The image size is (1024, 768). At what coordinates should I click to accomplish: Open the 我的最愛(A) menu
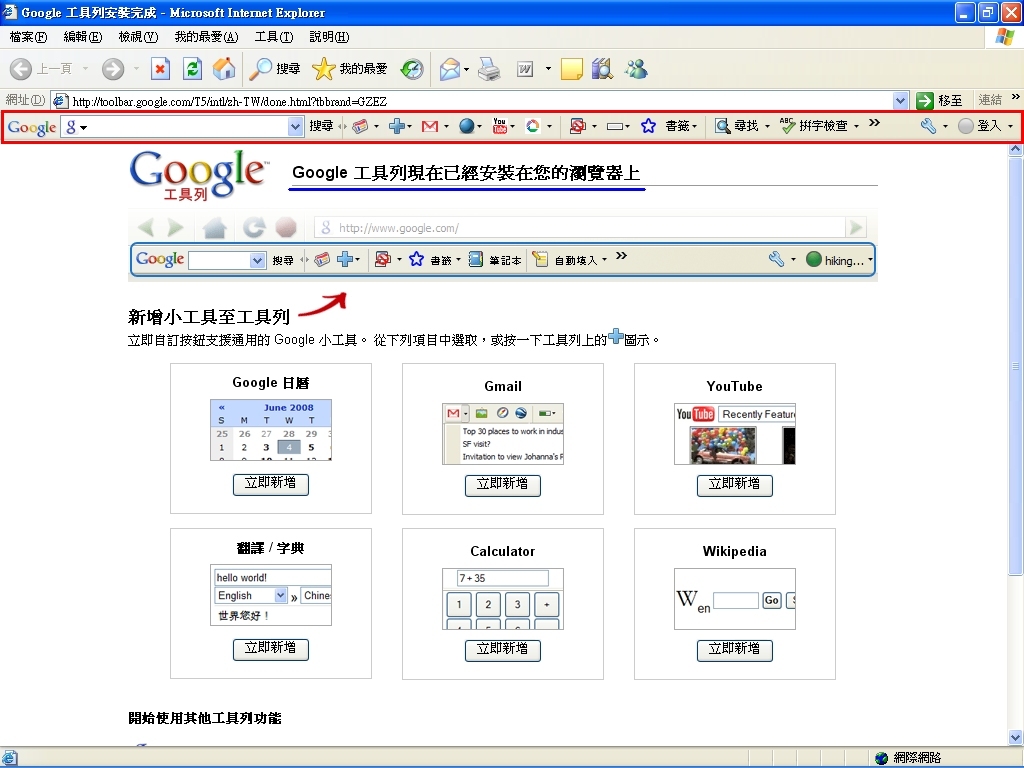click(x=206, y=37)
